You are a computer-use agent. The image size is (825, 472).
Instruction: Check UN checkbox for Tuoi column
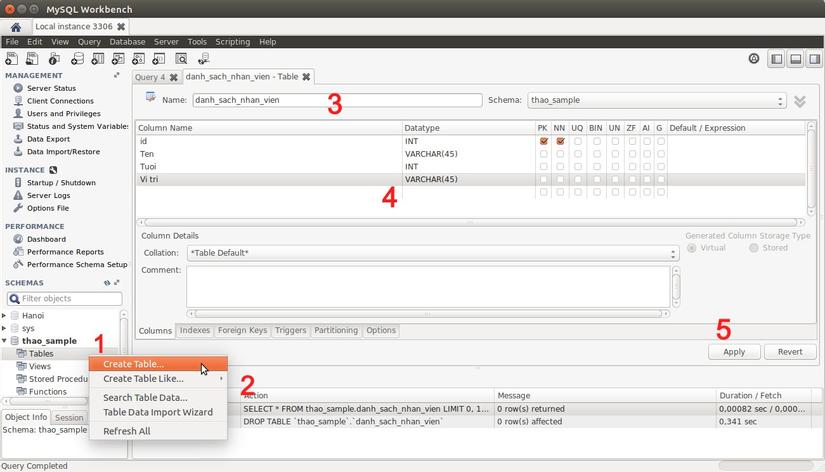tap(615, 166)
